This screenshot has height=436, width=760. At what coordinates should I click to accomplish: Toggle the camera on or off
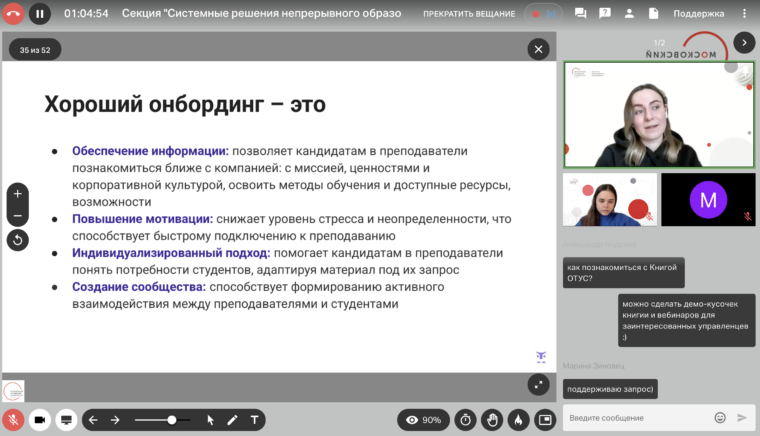(40, 419)
